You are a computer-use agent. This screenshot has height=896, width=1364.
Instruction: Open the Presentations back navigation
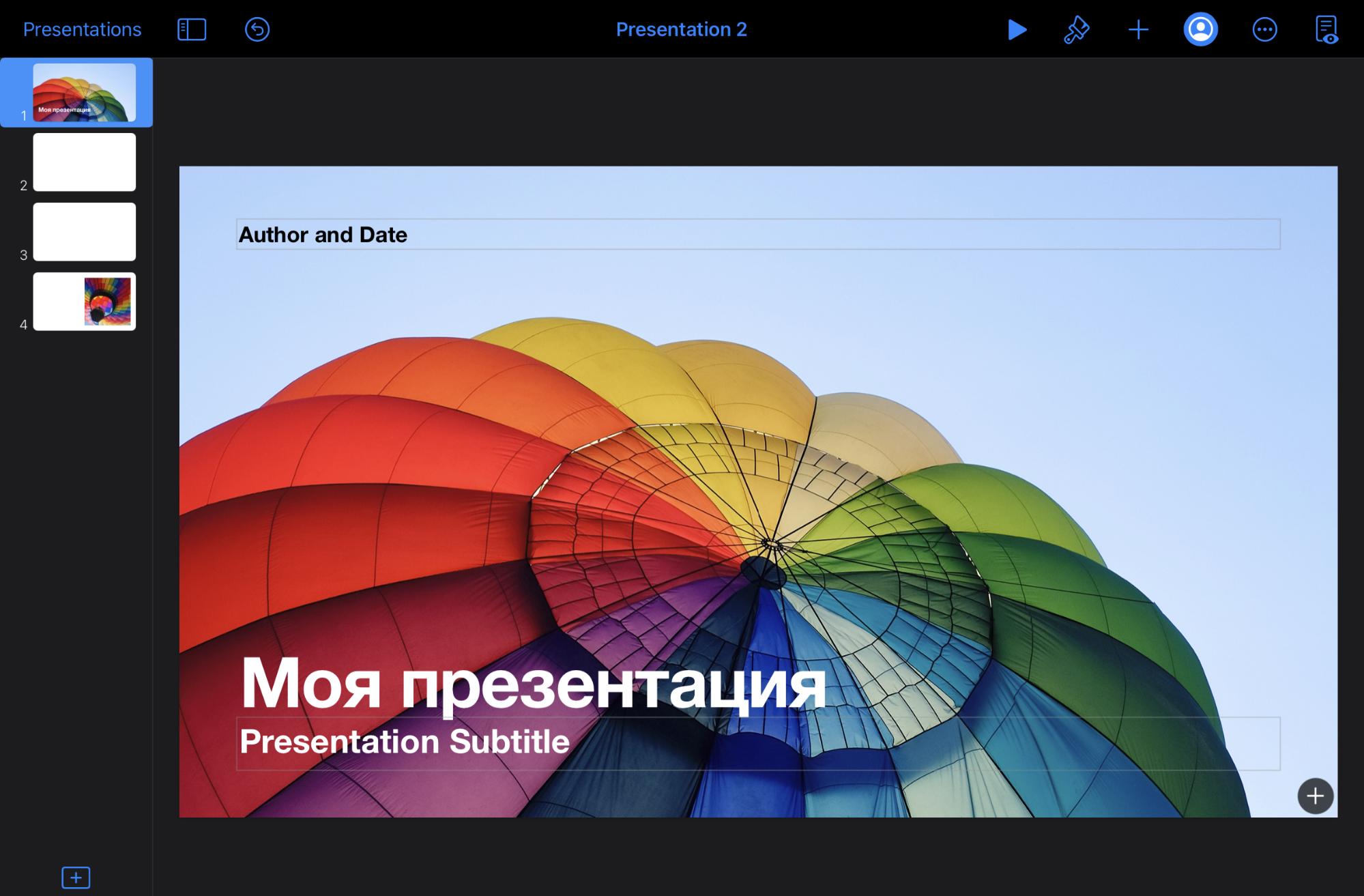pos(82,29)
